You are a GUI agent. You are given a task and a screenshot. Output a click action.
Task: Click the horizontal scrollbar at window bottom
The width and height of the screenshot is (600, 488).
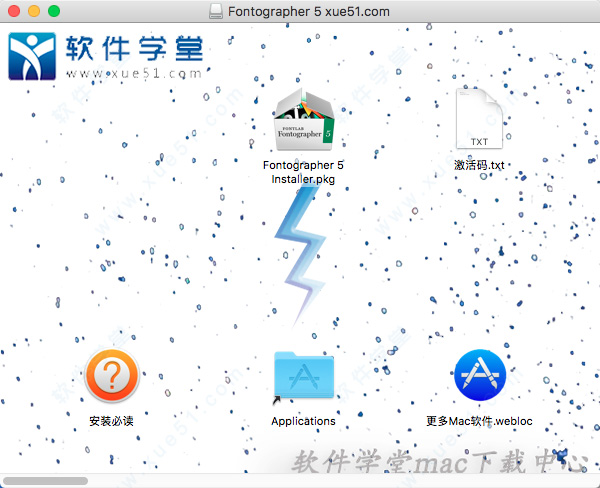(x=45, y=481)
